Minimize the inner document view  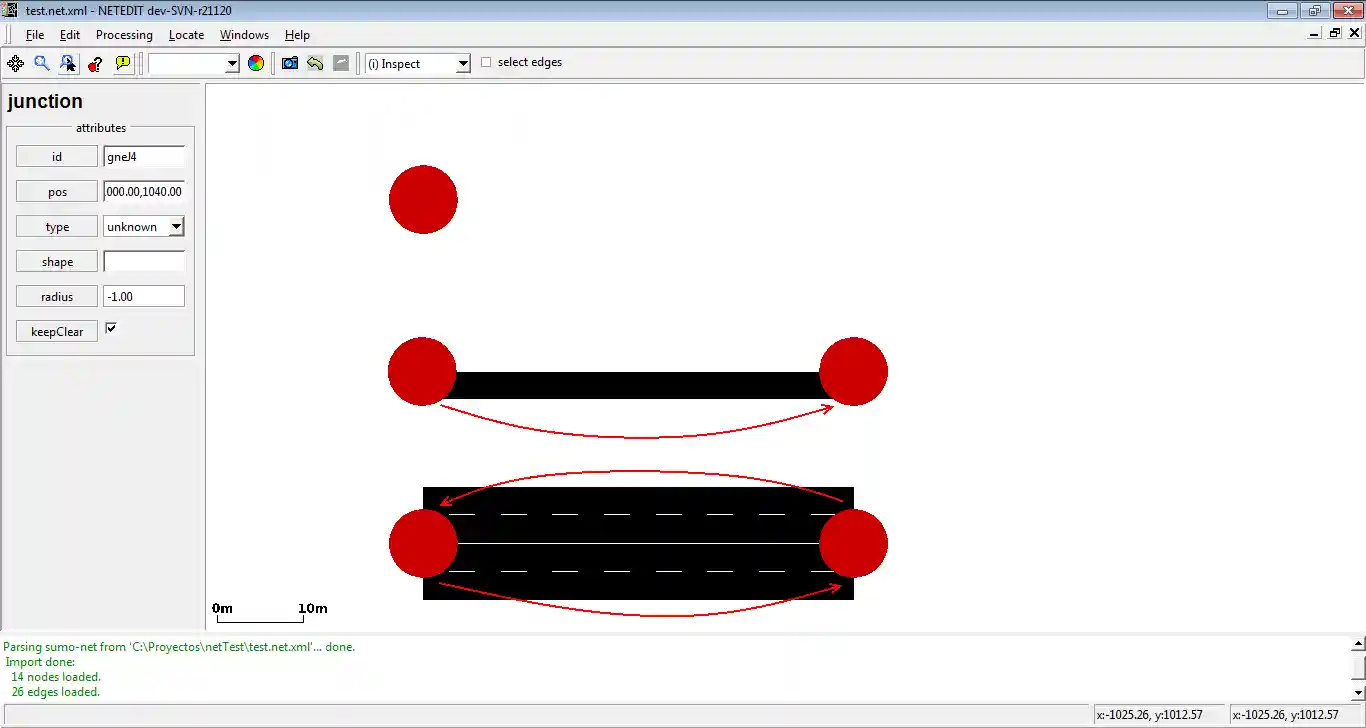point(1315,33)
